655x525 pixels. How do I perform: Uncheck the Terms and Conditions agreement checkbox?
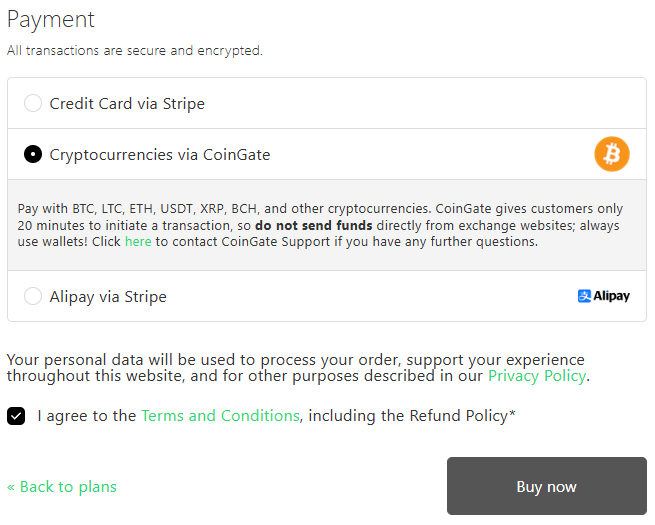coord(16,416)
